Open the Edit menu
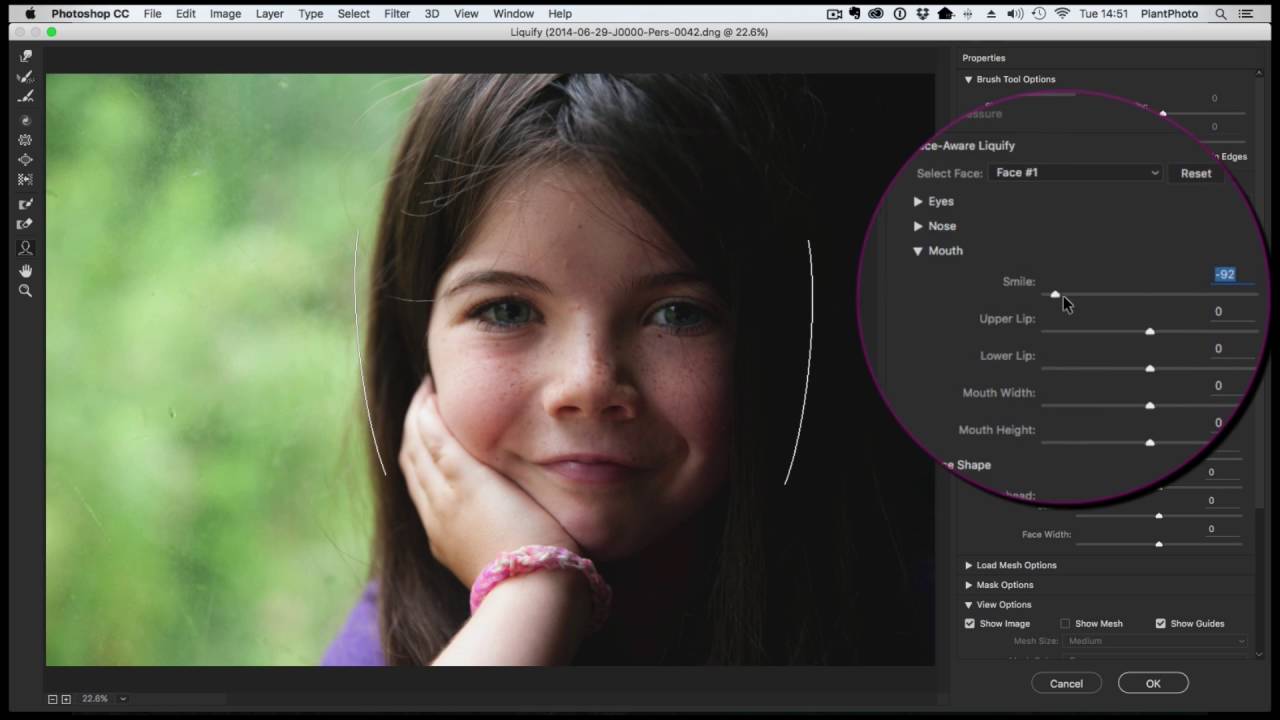 pyautogui.click(x=186, y=14)
